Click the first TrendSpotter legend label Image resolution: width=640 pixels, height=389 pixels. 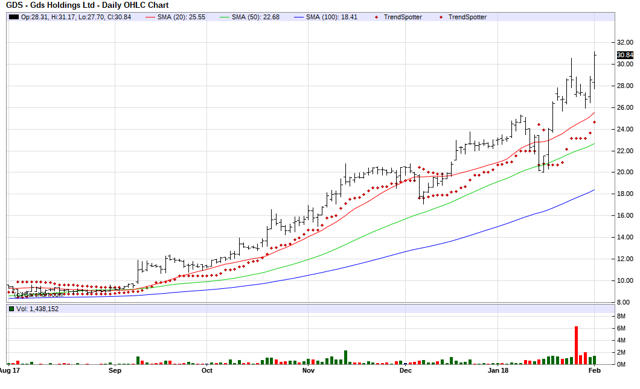coord(402,17)
